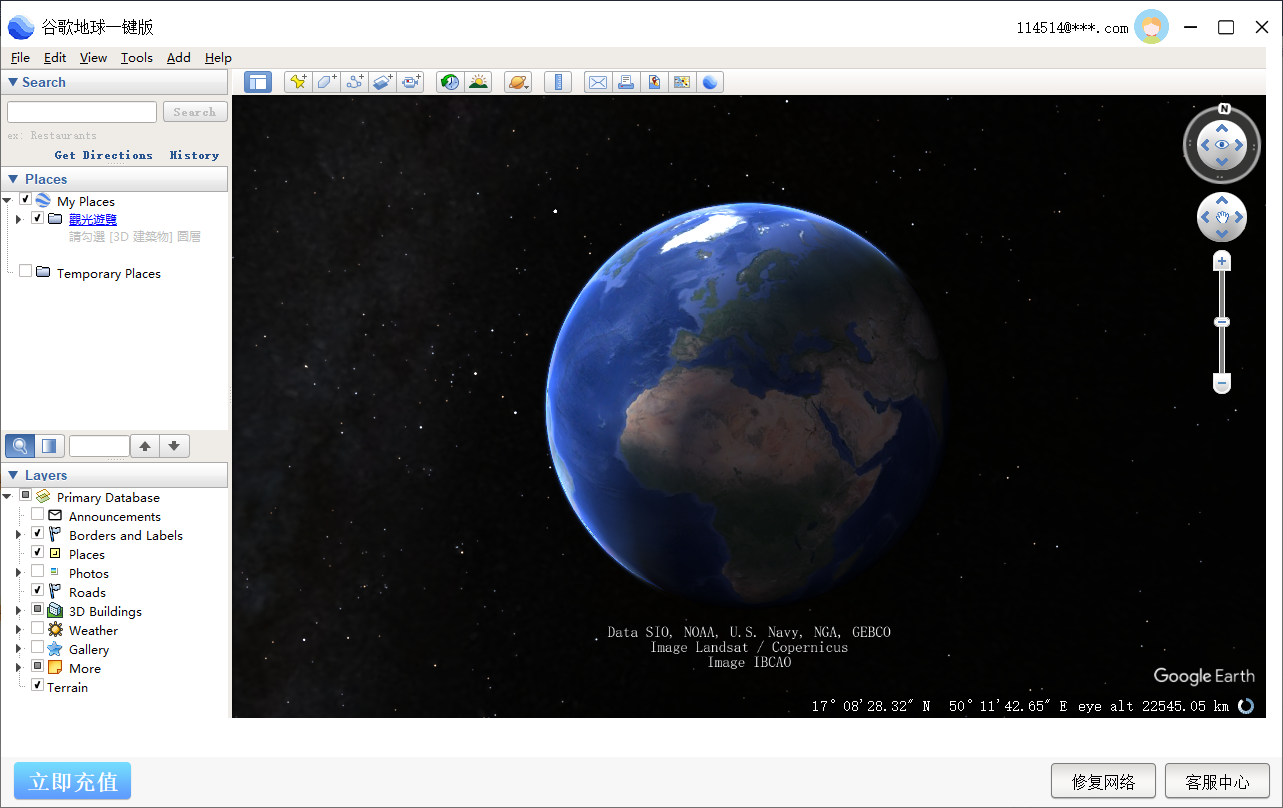Select the Add Polygon tool

tap(326, 82)
